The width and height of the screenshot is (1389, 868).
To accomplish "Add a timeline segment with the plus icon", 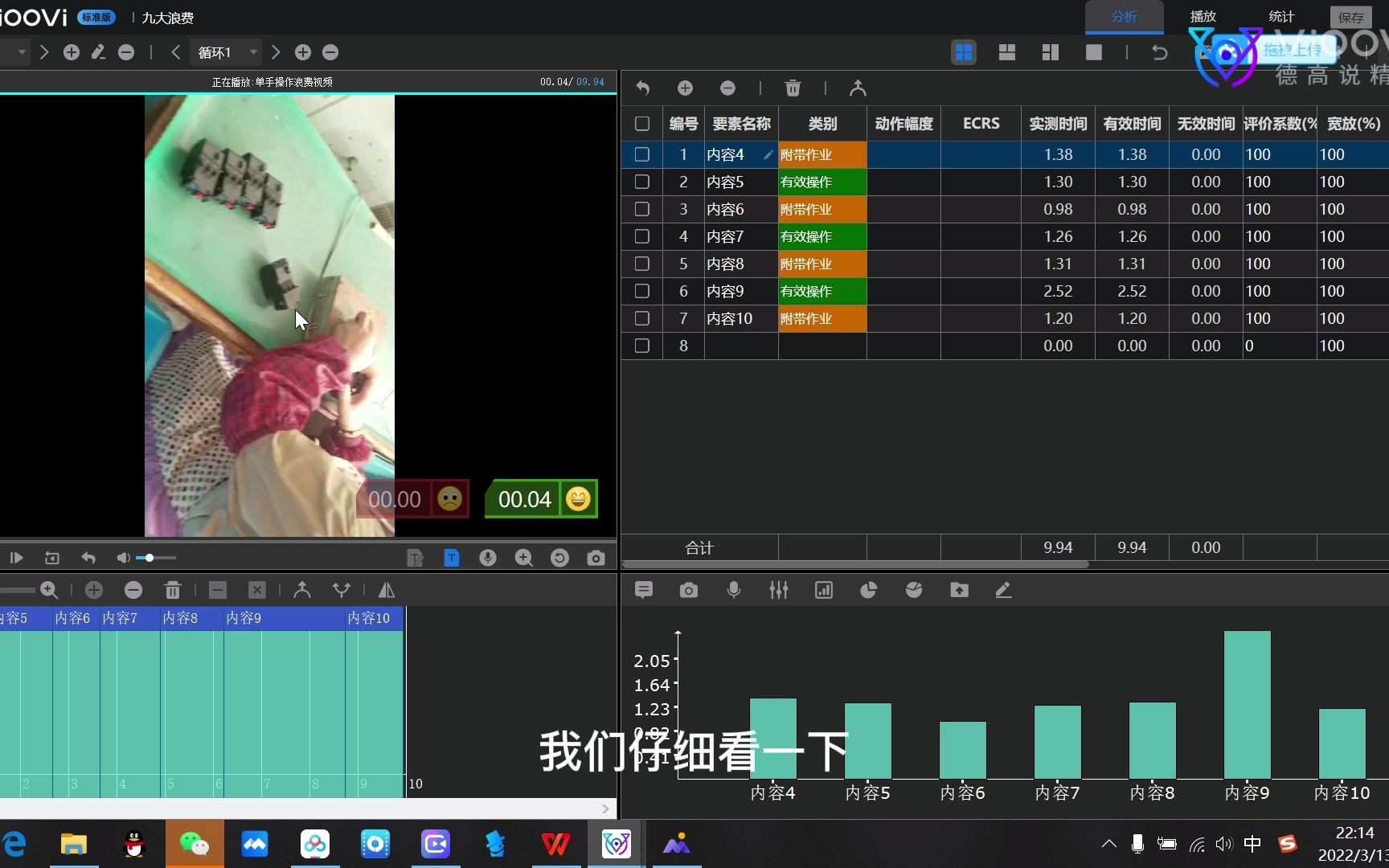I will (x=94, y=590).
